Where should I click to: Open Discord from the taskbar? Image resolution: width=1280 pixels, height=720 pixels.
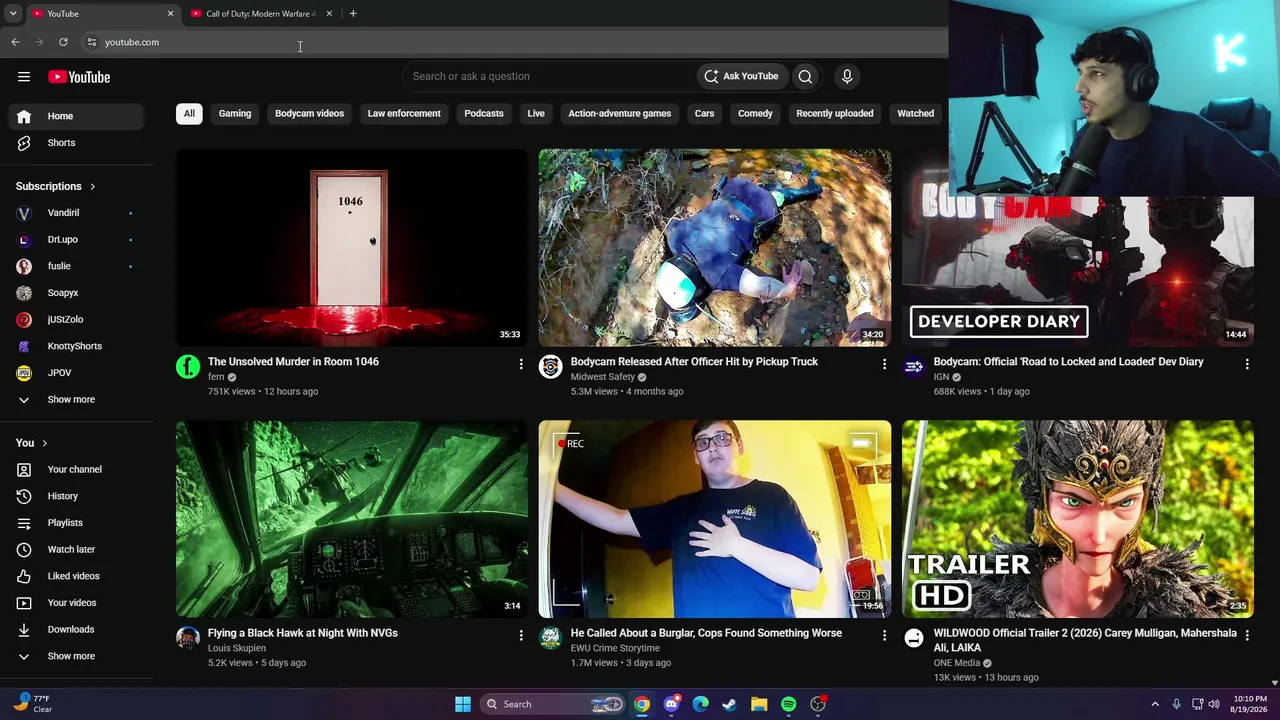click(671, 704)
